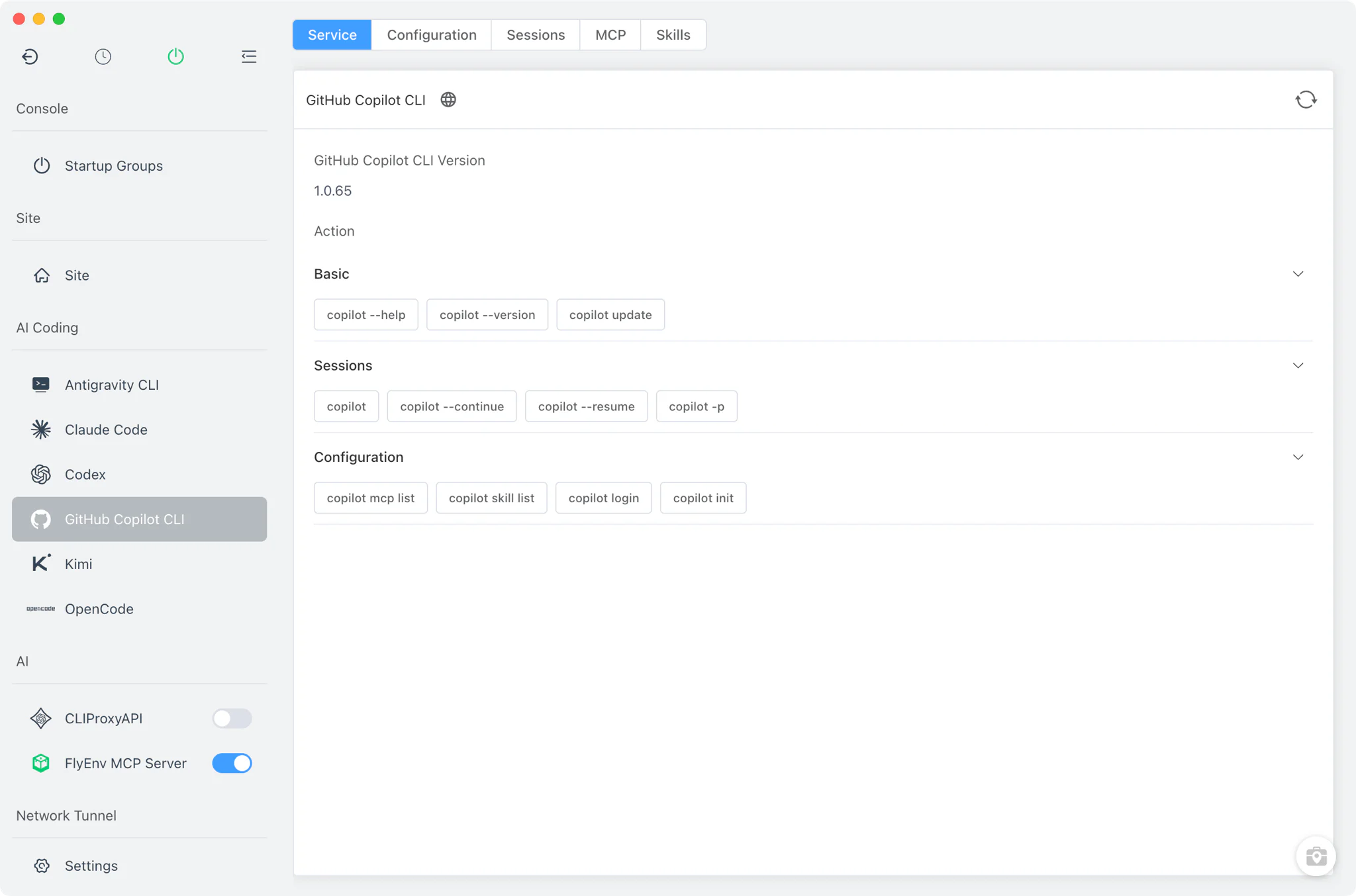Click the copilot login button
The image size is (1356, 896).
tap(604, 498)
